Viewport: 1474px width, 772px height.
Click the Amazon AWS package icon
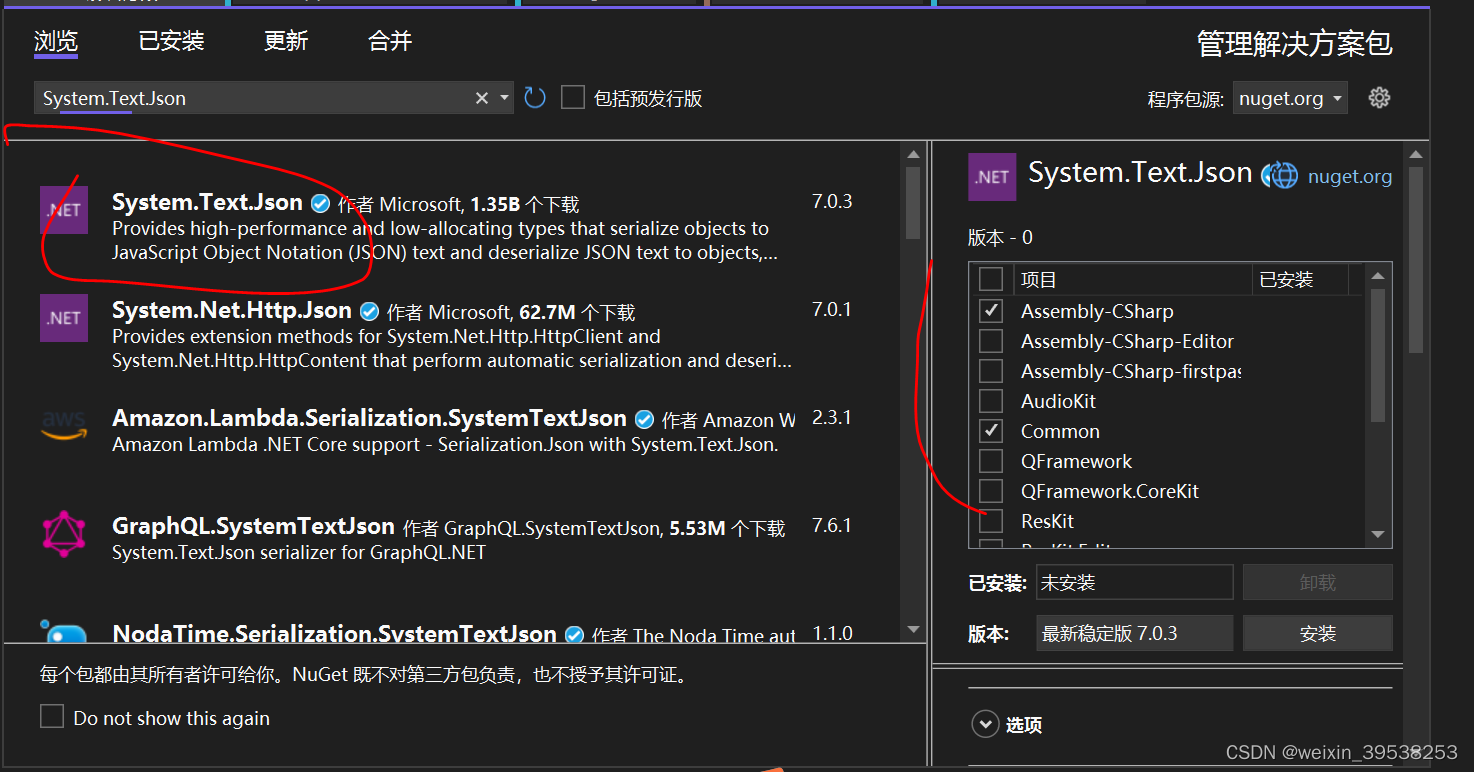(x=63, y=426)
